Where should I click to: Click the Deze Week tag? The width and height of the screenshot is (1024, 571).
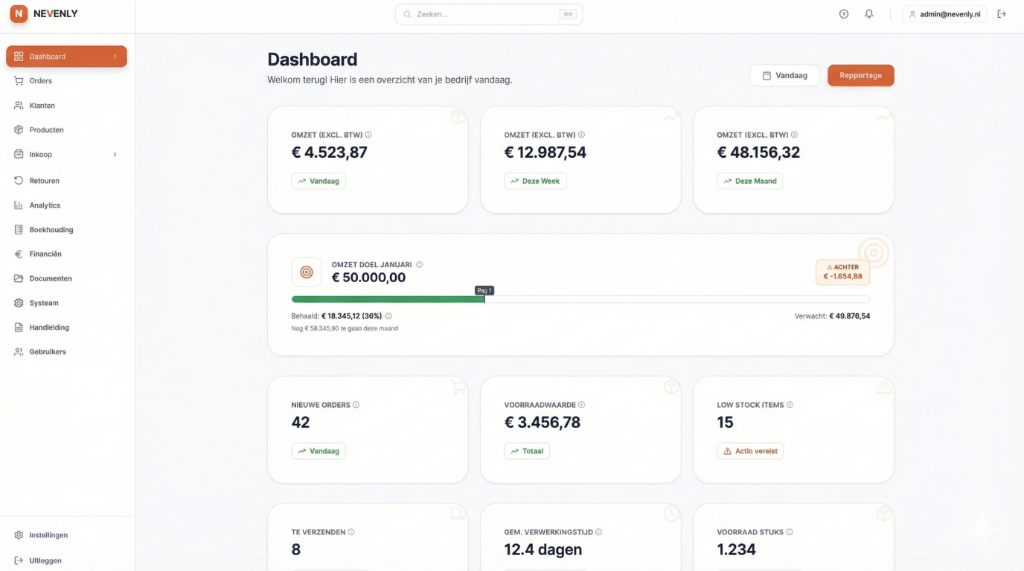coord(535,181)
